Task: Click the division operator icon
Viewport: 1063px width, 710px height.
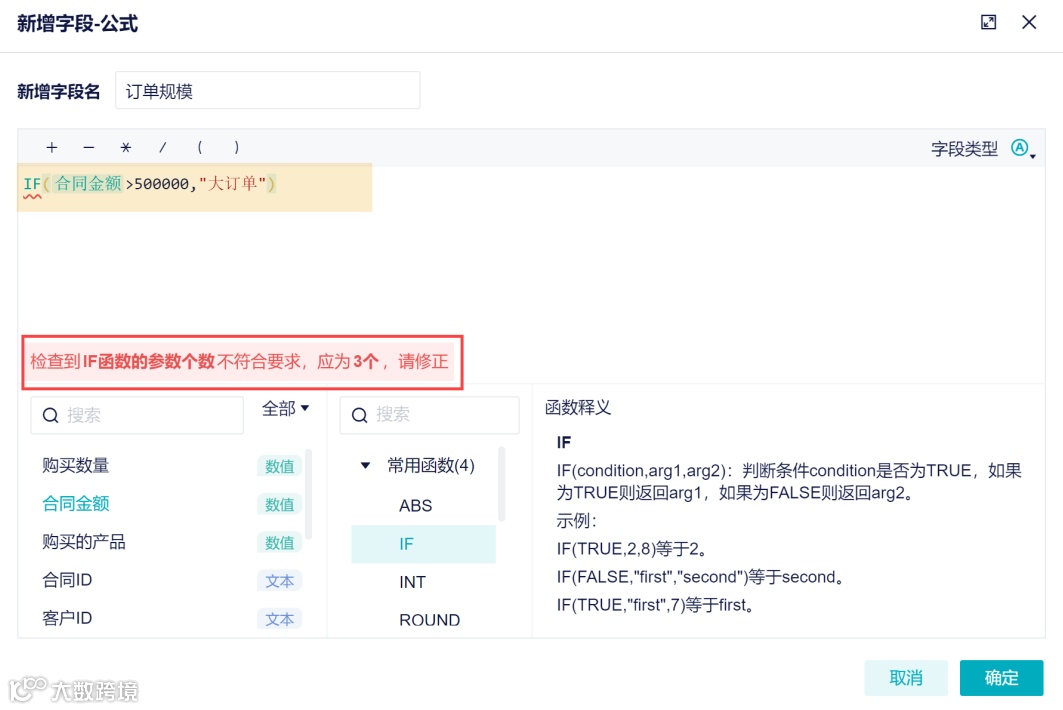Action: tap(162, 147)
